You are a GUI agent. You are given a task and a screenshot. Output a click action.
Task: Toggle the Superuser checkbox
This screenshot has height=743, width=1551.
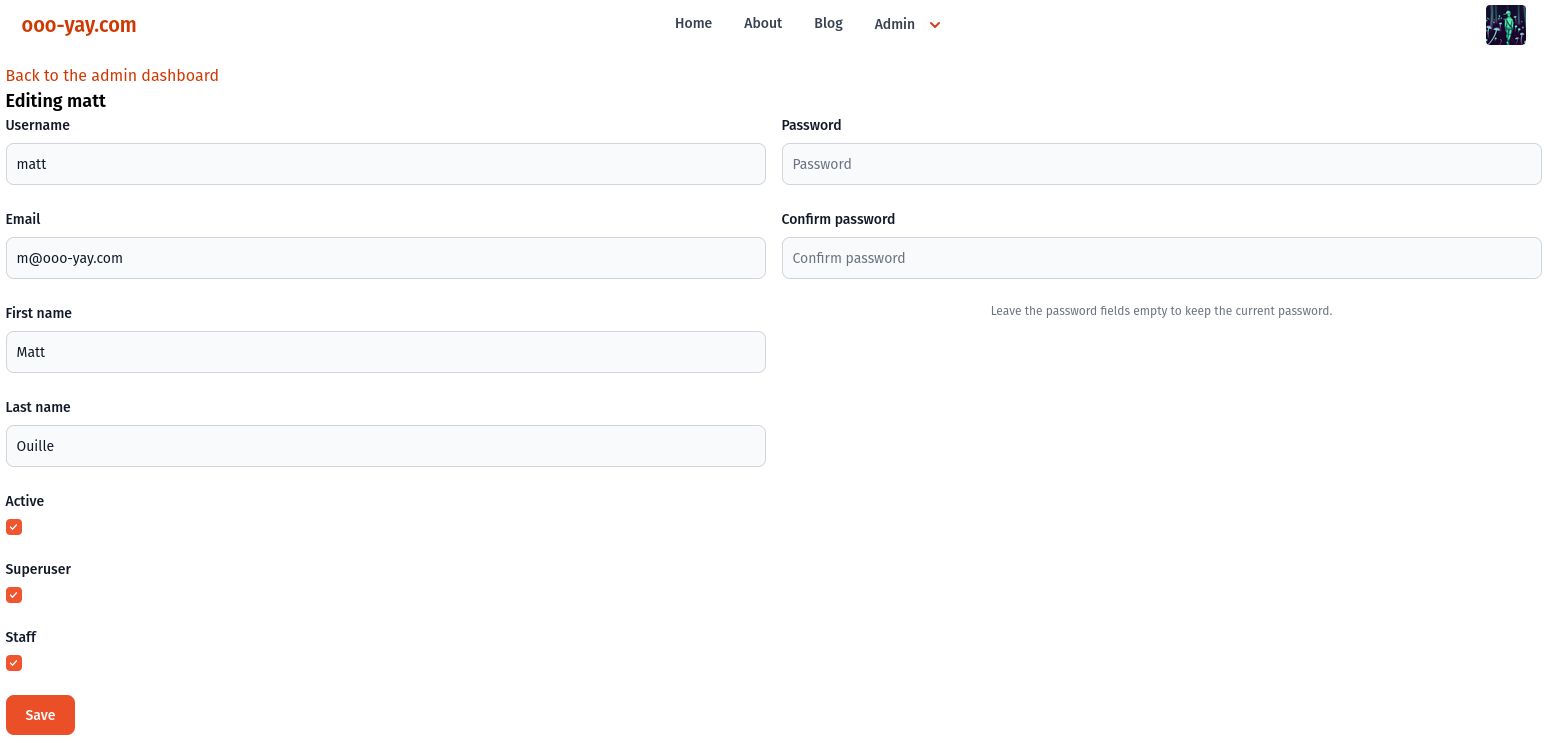[x=14, y=595]
